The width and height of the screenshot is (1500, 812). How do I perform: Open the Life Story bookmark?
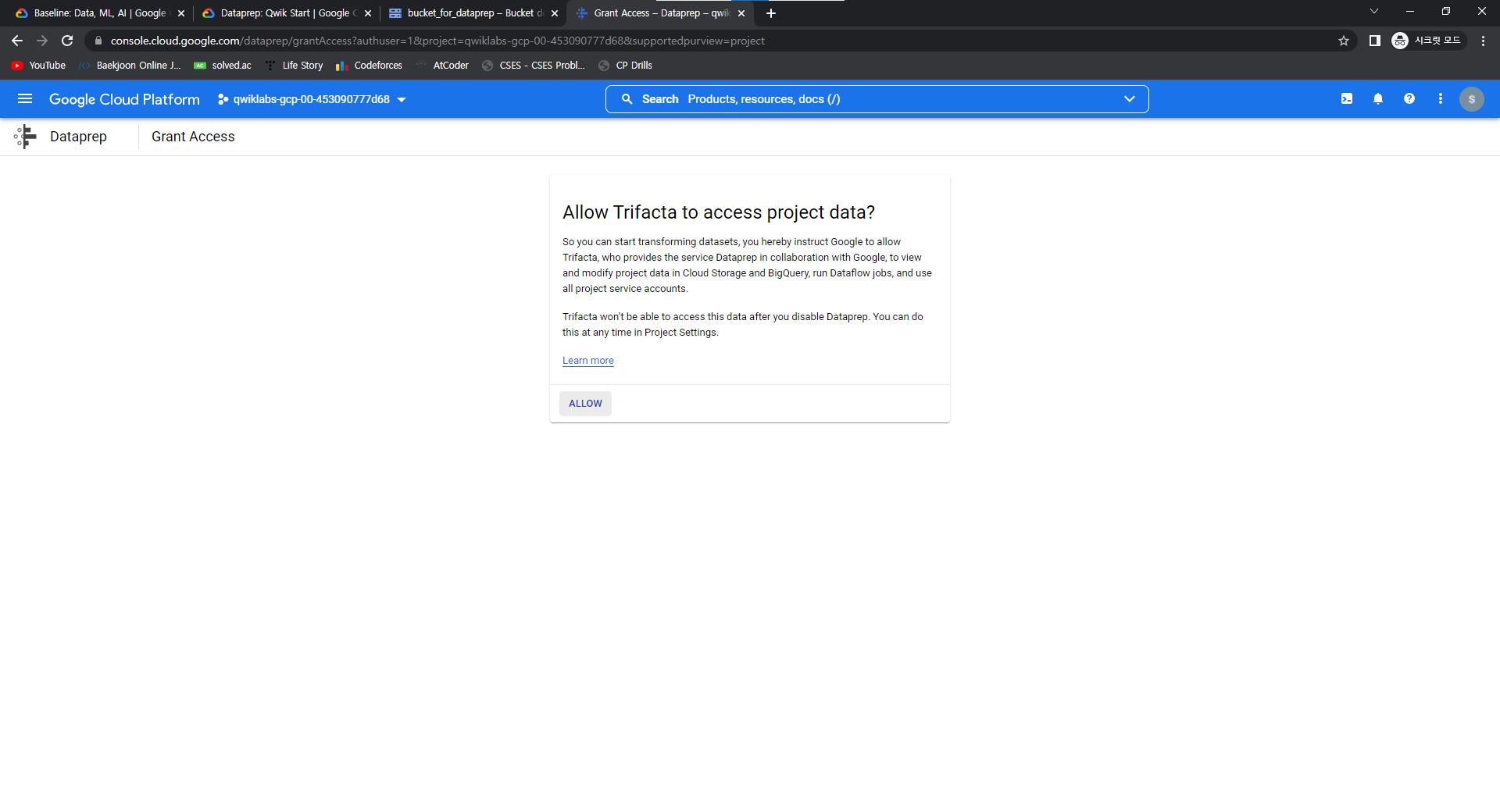tap(294, 66)
